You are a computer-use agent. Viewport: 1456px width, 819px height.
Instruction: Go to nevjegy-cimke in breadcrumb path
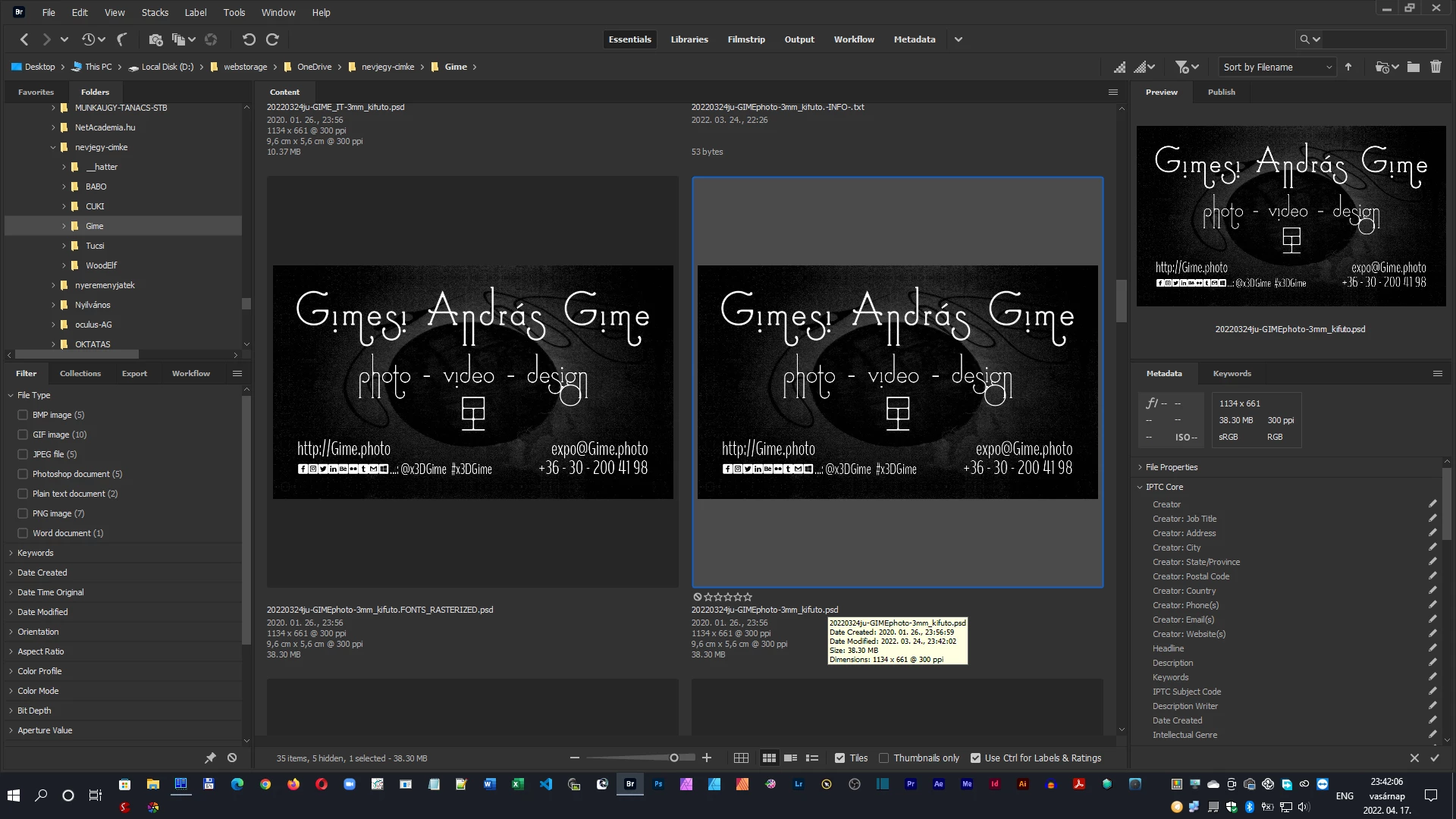(388, 67)
